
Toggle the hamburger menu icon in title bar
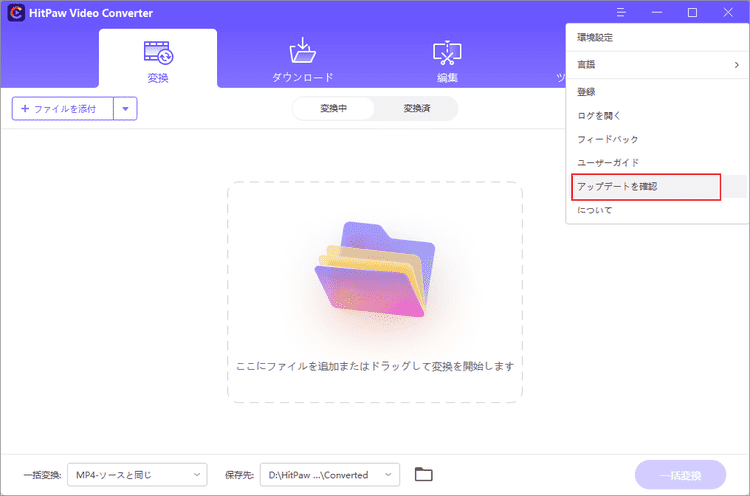coord(621,12)
